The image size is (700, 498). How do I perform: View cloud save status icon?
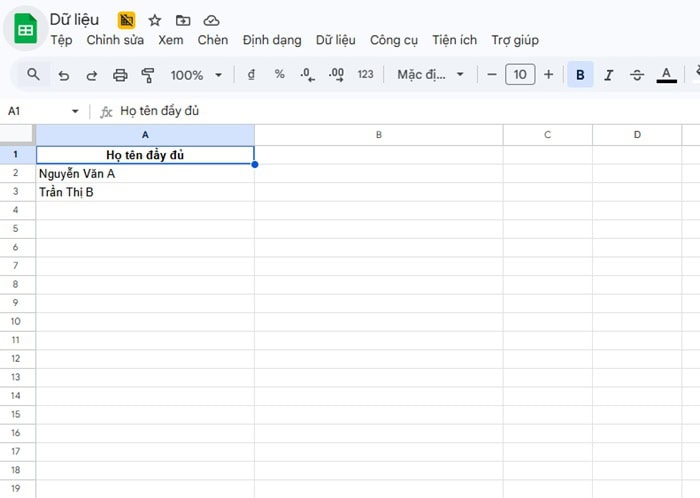[211, 20]
